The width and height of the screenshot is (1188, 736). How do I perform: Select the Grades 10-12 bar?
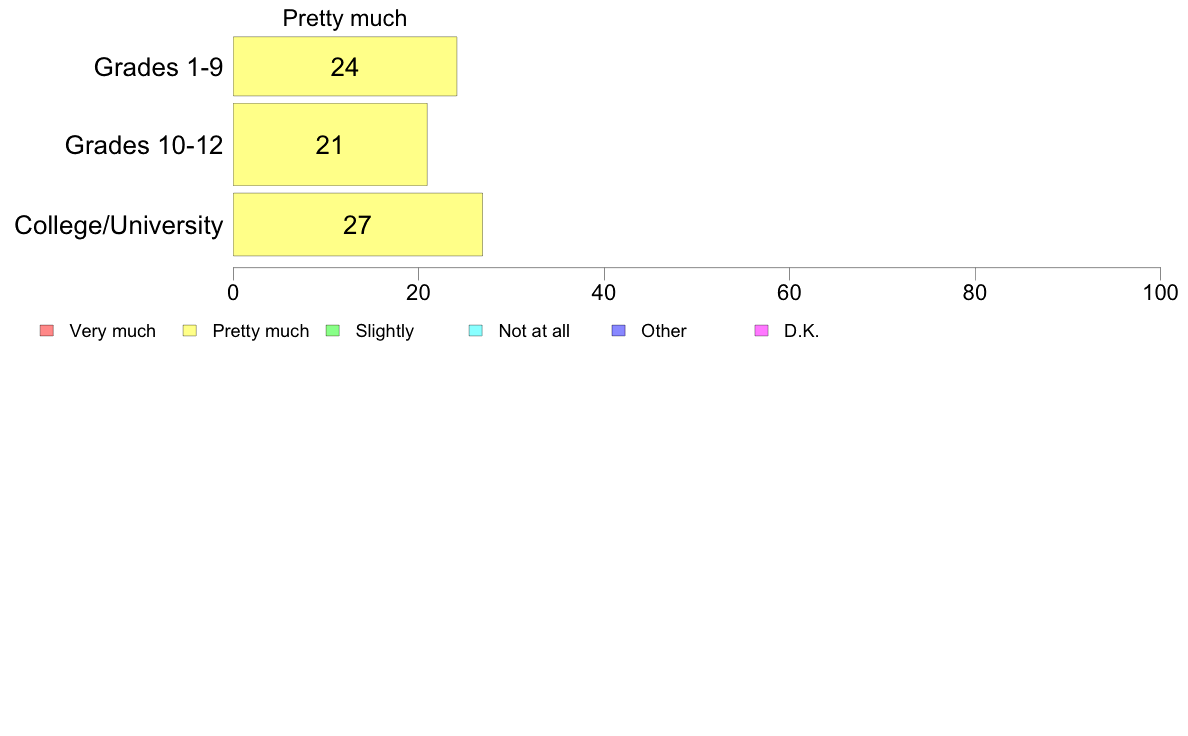pos(330,145)
